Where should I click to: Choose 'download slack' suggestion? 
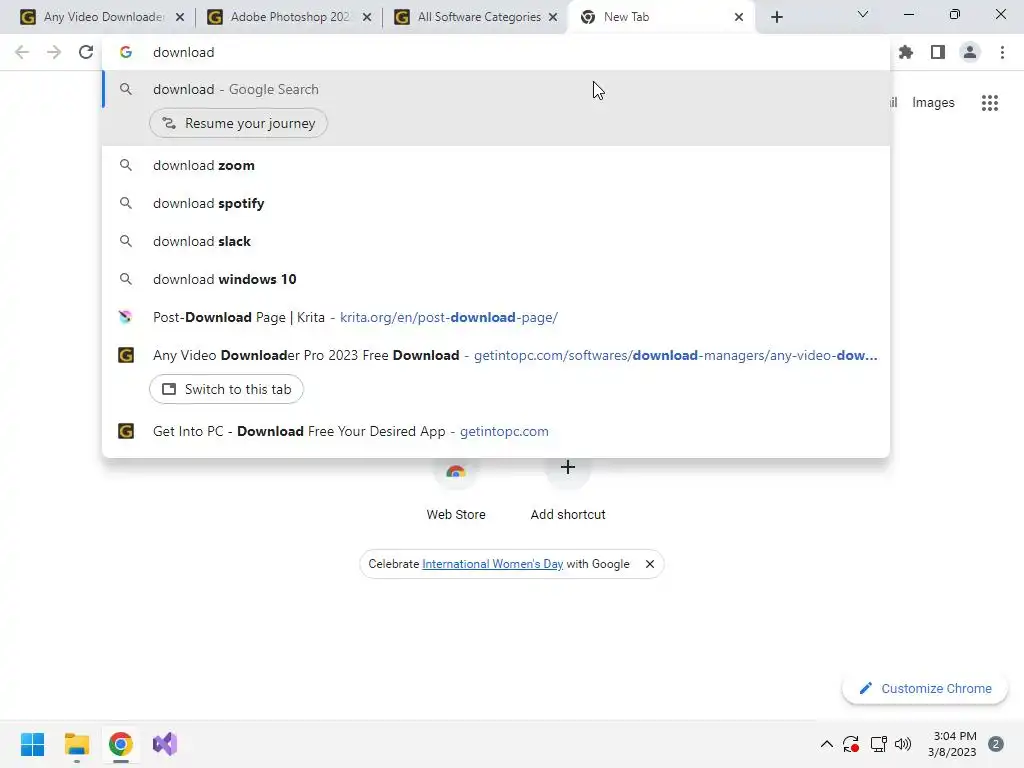pyautogui.click(x=496, y=241)
